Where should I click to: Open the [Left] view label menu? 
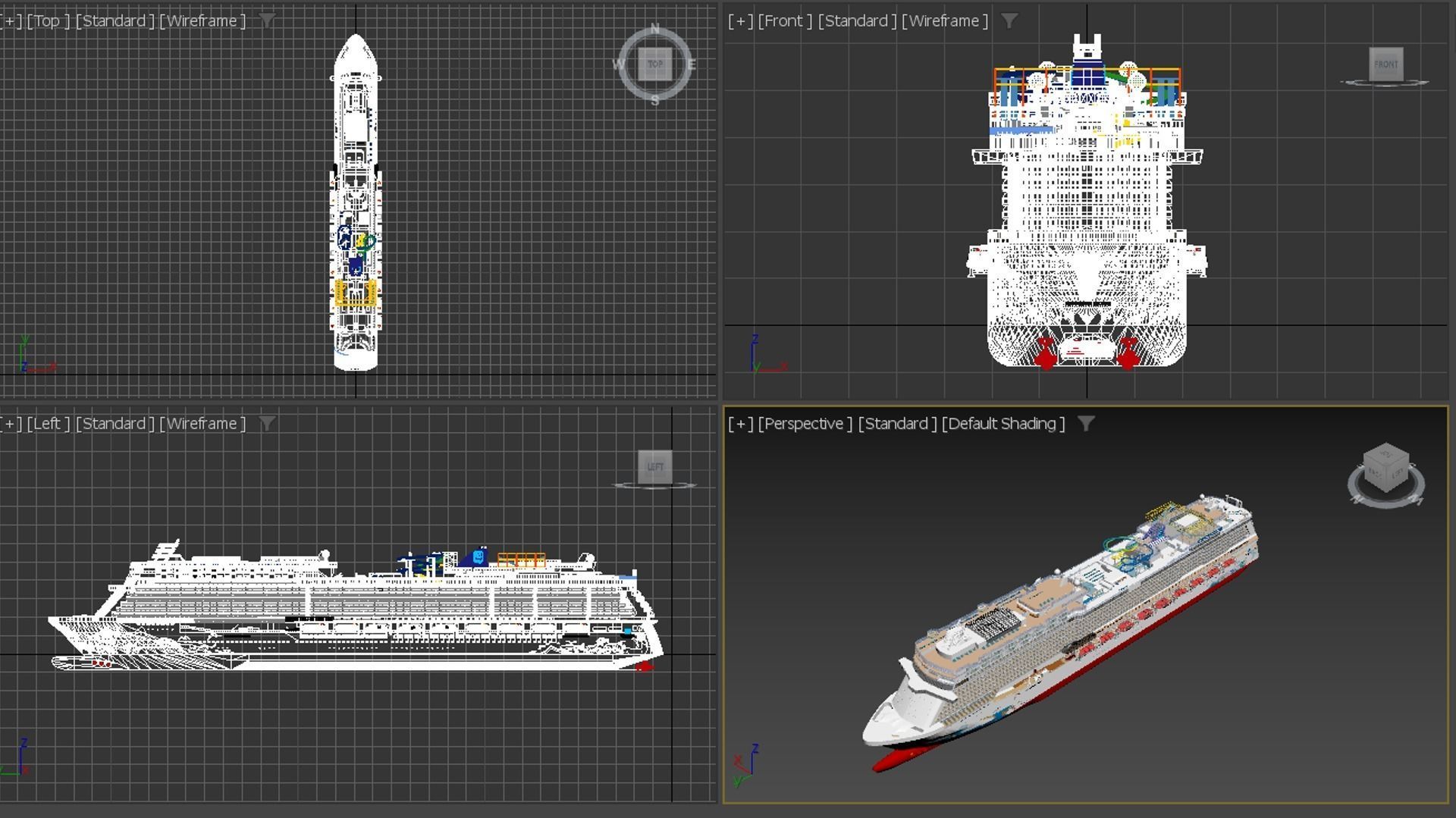49,423
